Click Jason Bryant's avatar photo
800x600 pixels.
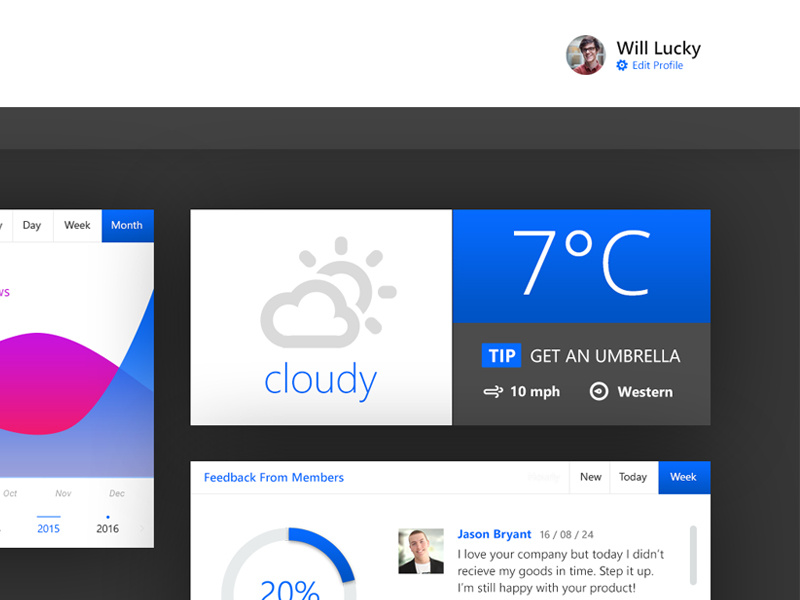pos(421,551)
